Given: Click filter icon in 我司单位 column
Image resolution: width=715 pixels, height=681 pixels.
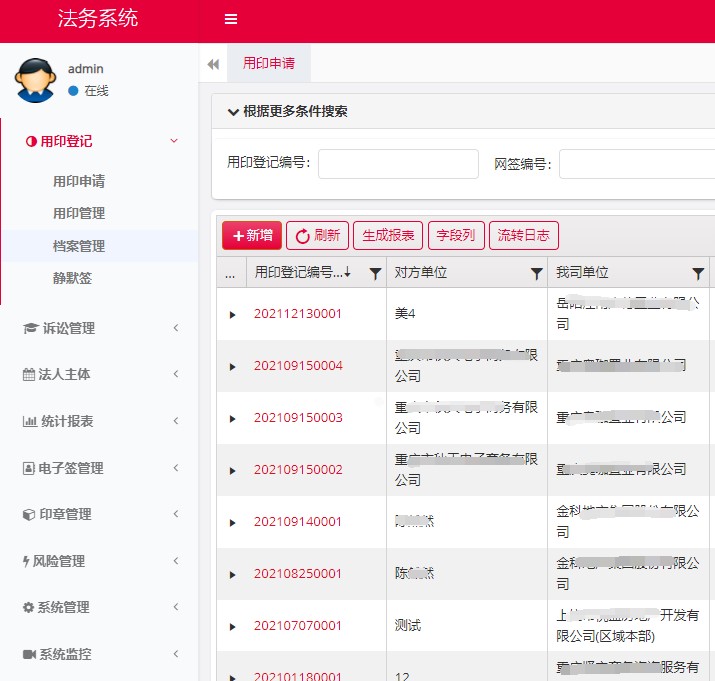Looking at the screenshot, I should coord(698,273).
